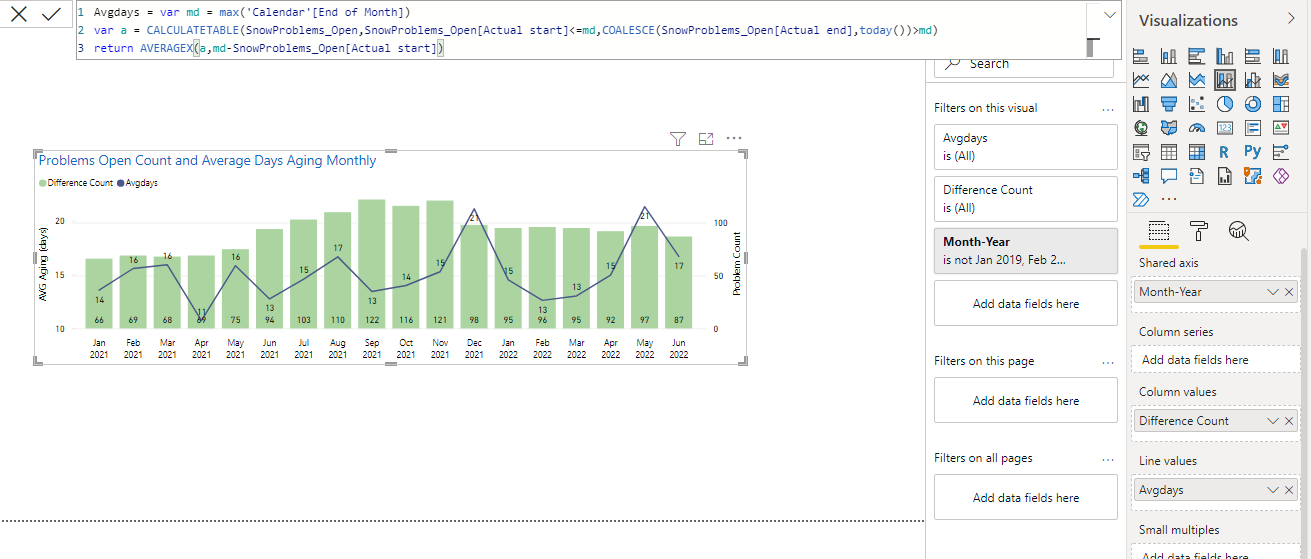Open Month-Year field dropdown in Shared axis
Screen dimensions: 1311x559
(x=1272, y=292)
